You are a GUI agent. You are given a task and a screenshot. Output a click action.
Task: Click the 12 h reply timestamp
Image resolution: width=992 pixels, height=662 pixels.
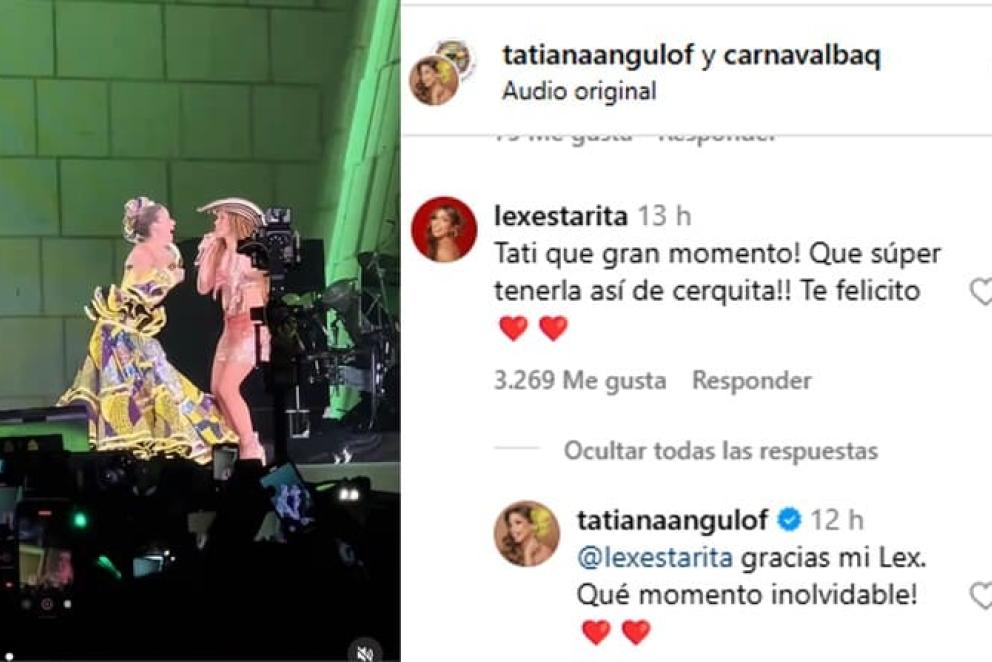coord(836,520)
